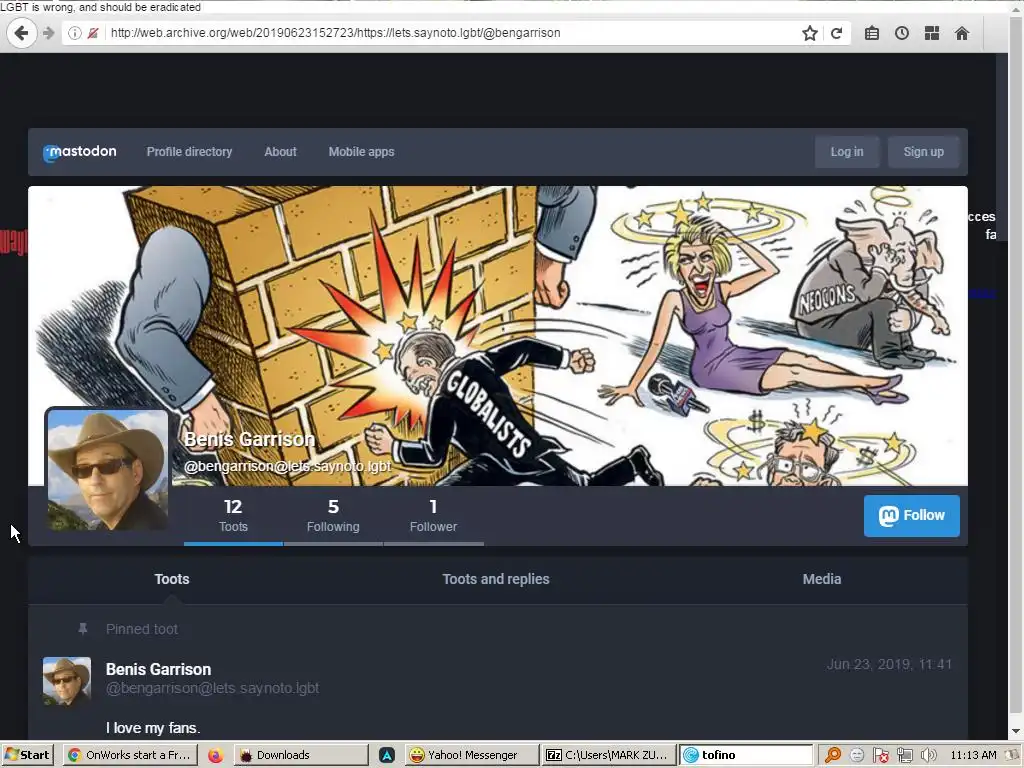Switch to the 7-Zip C:\Users taskbar window

[609, 755]
